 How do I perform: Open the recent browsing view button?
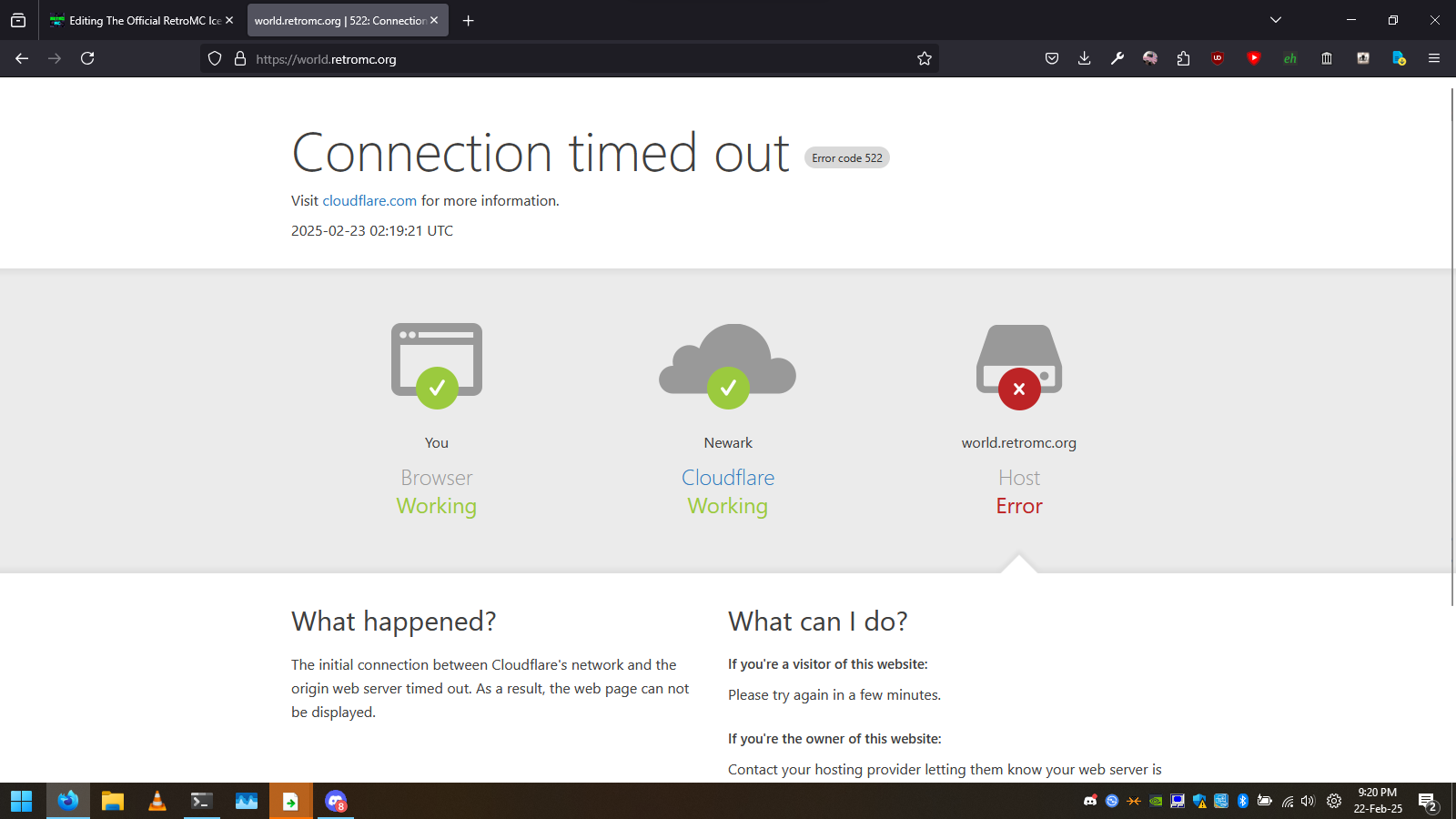pos(18,20)
